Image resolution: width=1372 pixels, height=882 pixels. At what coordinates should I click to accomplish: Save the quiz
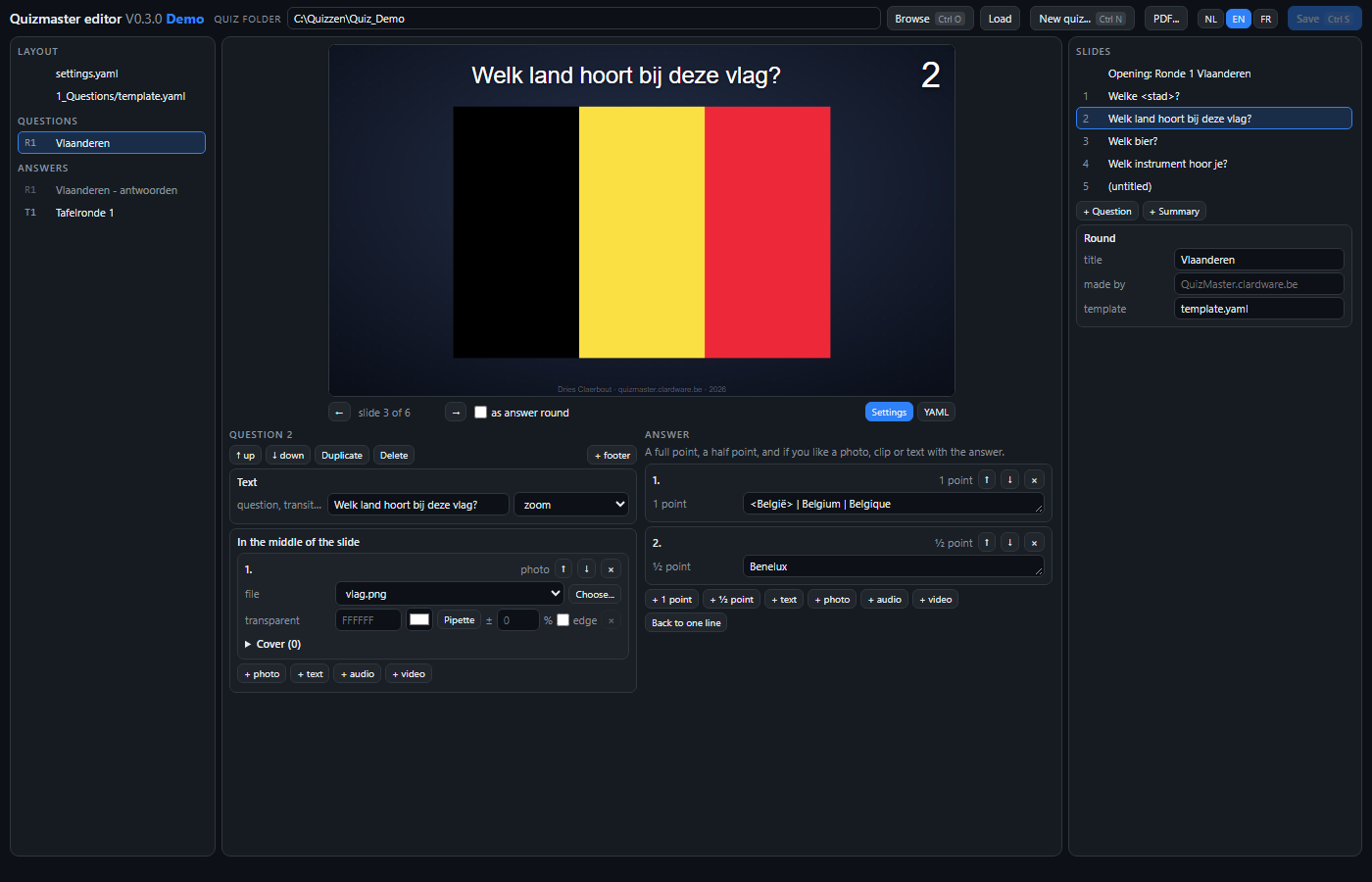pyautogui.click(x=1324, y=19)
